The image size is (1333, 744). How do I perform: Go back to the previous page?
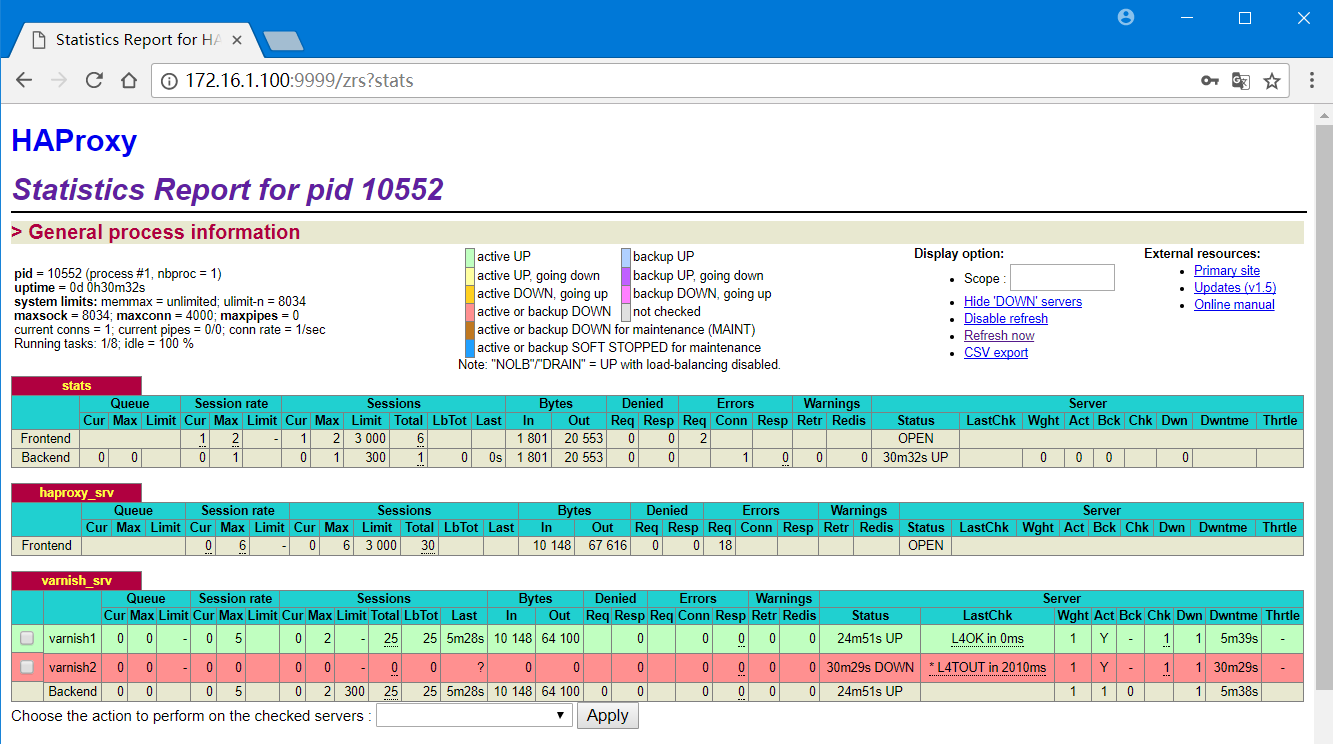[24, 81]
